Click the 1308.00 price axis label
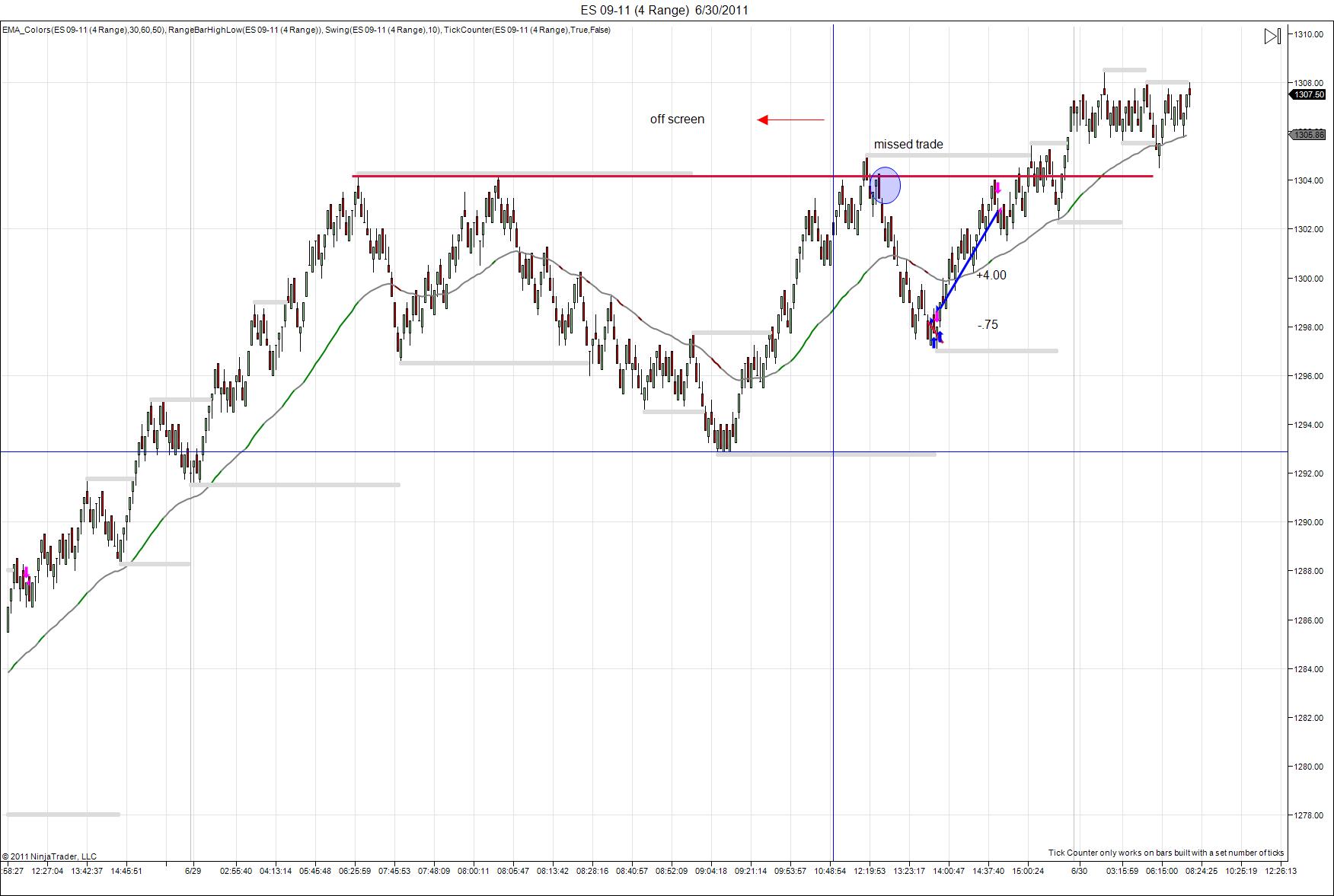Image resolution: width=1334 pixels, height=896 pixels. [x=1308, y=83]
